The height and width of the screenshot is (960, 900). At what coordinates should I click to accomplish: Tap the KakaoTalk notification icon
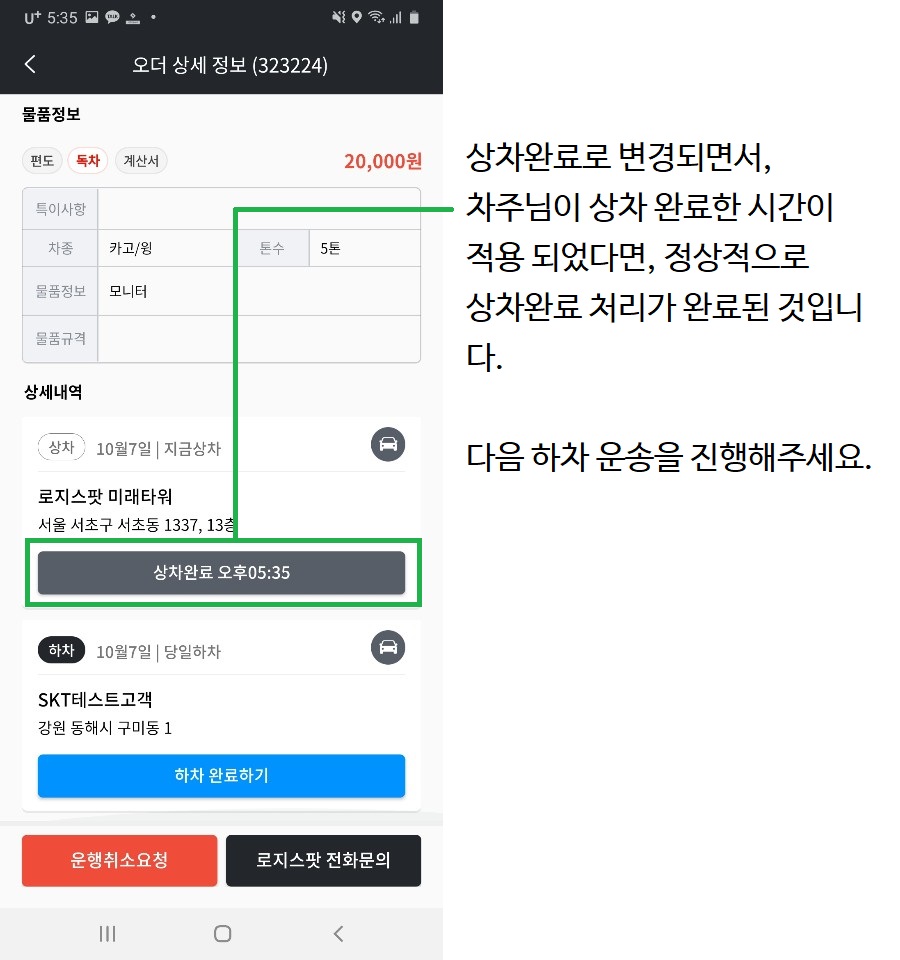(x=112, y=17)
